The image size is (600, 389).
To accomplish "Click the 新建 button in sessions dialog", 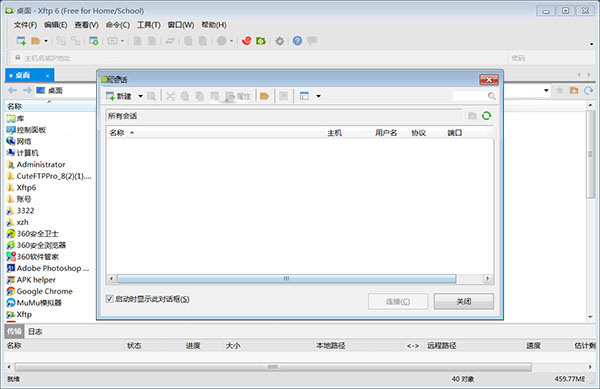I will tap(119, 96).
